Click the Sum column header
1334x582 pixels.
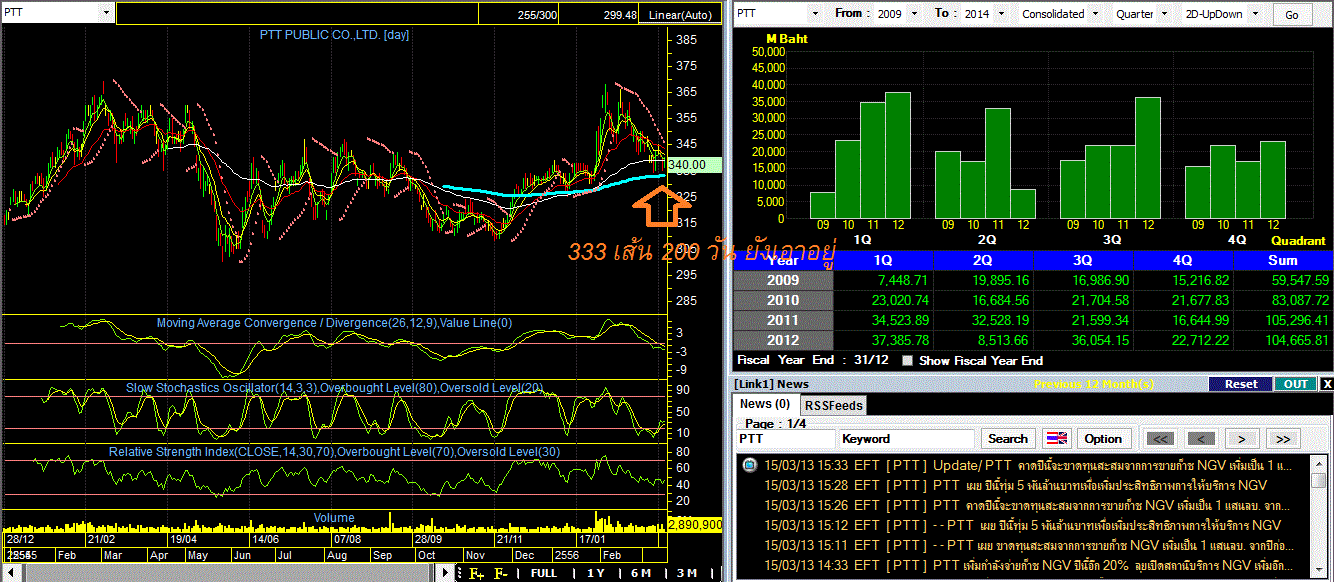(x=1285, y=260)
